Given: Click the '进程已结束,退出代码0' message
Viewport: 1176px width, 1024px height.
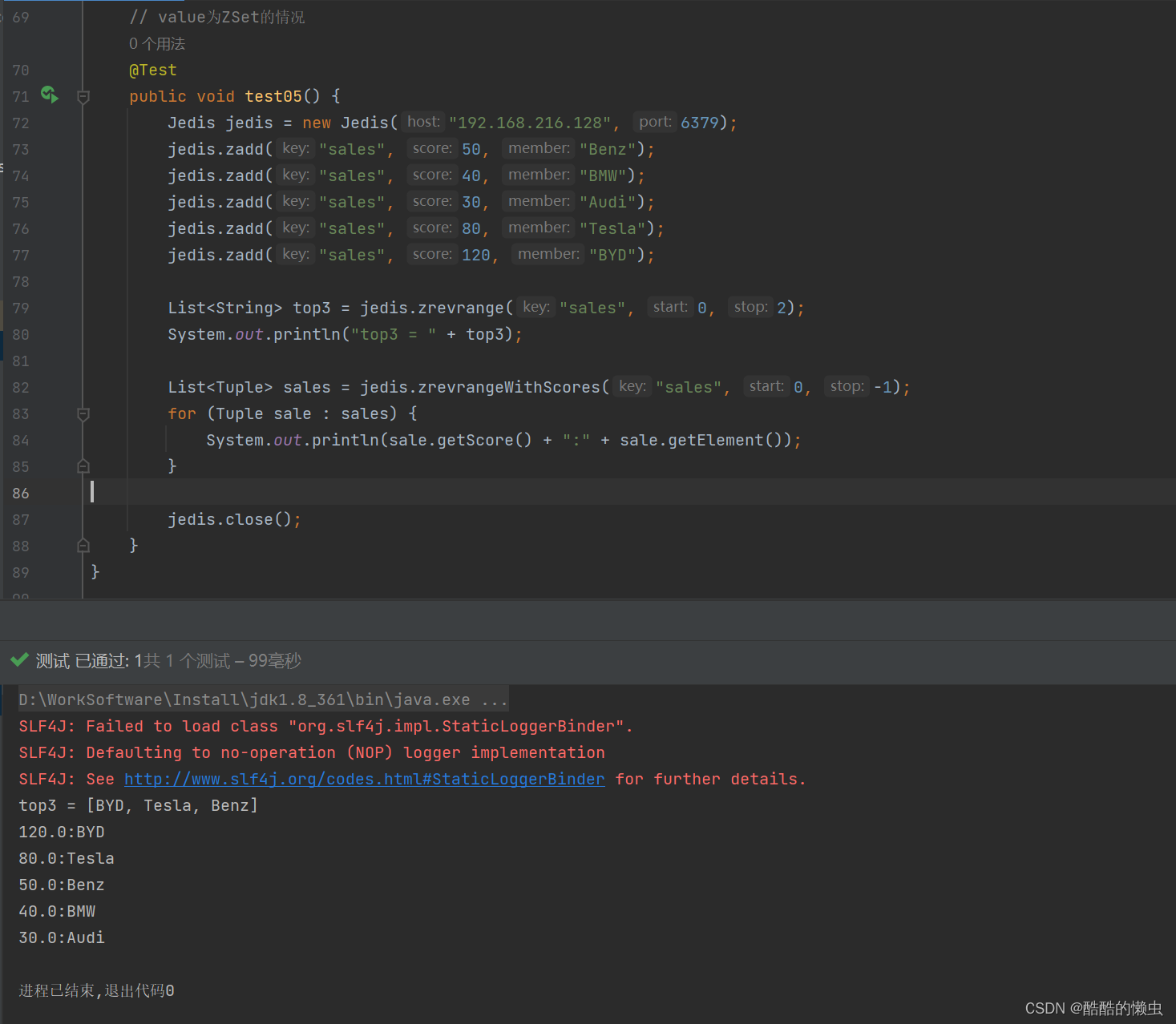Looking at the screenshot, I should pyautogui.click(x=96, y=990).
